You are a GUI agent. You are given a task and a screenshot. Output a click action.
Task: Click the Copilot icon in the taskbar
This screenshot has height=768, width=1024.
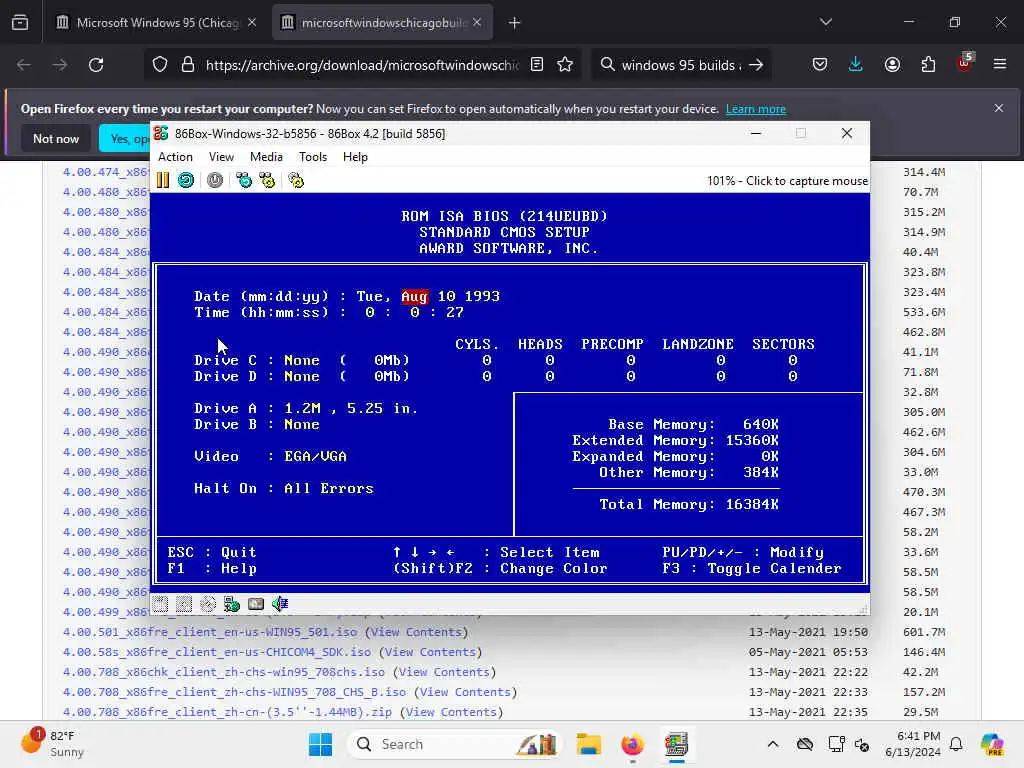992,744
